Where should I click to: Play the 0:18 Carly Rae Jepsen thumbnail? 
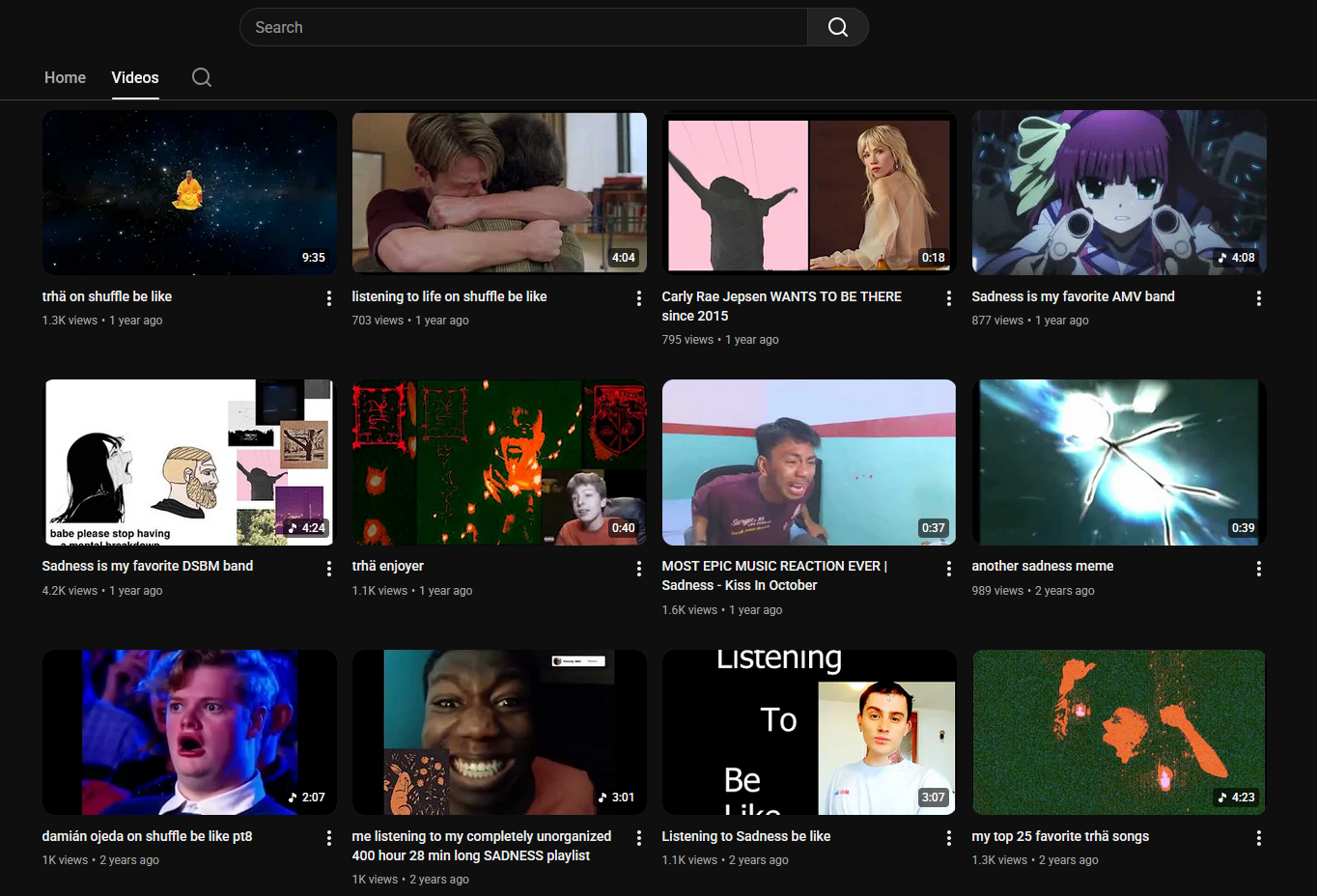pyautogui.click(x=809, y=192)
